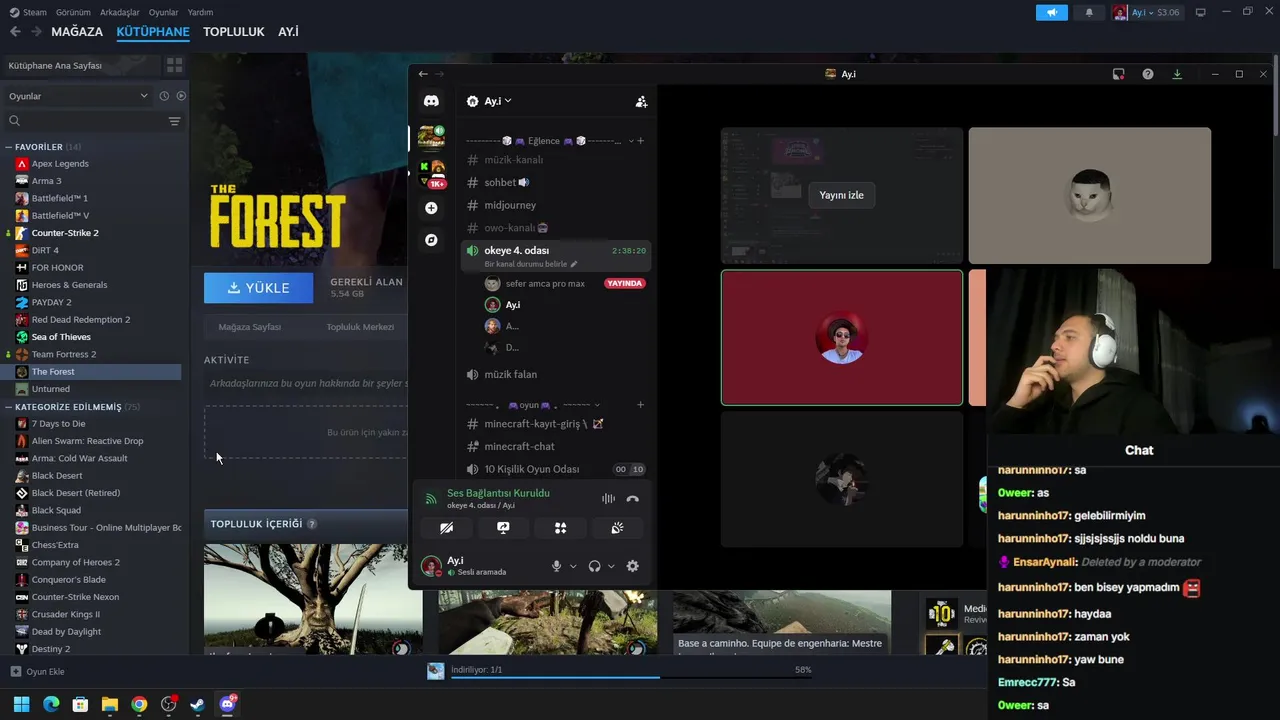
Task: Click Oyun Ekle at bottom left
Action: coord(37,672)
